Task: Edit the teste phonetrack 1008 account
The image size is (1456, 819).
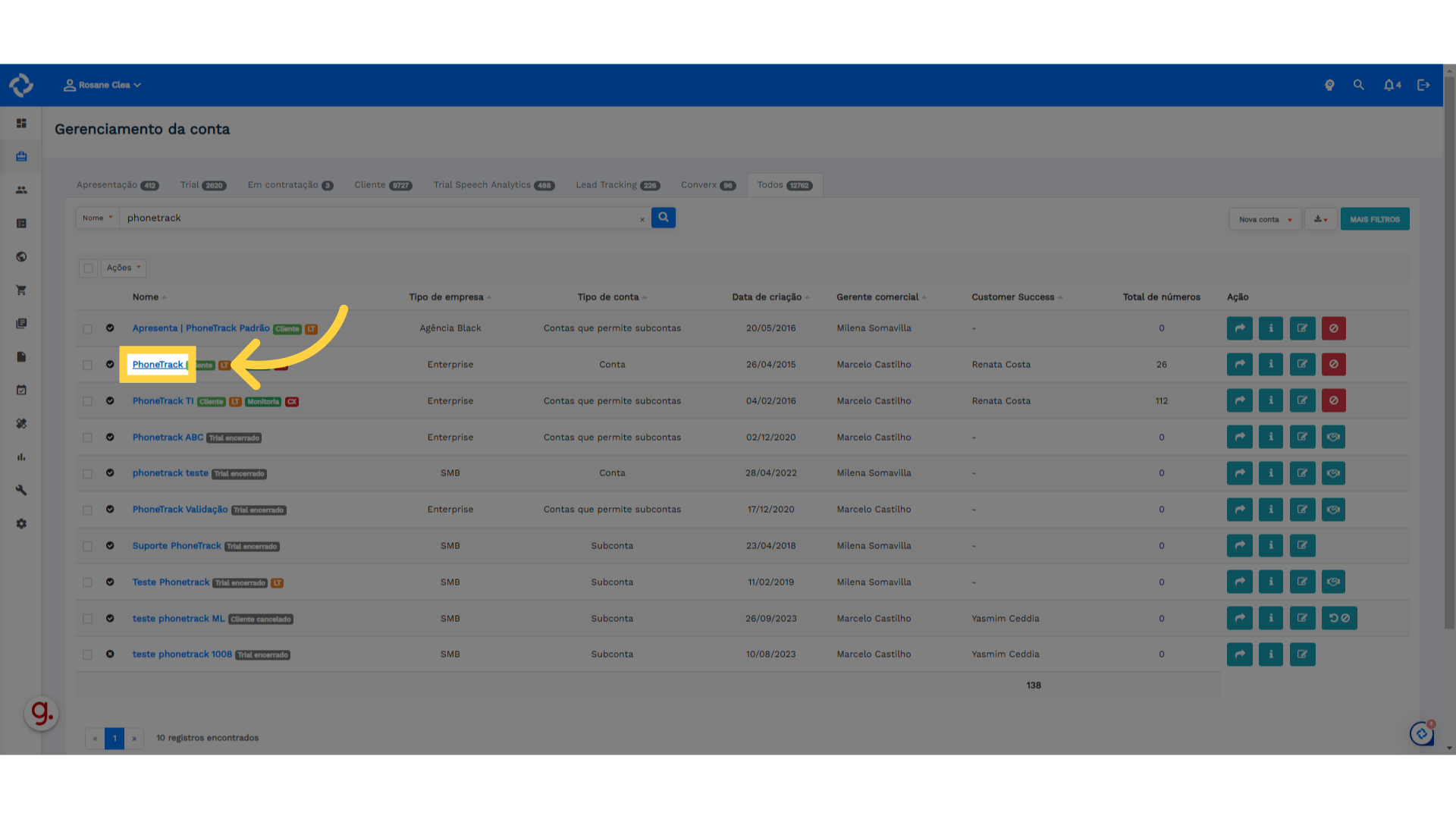Action: coord(1302,654)
